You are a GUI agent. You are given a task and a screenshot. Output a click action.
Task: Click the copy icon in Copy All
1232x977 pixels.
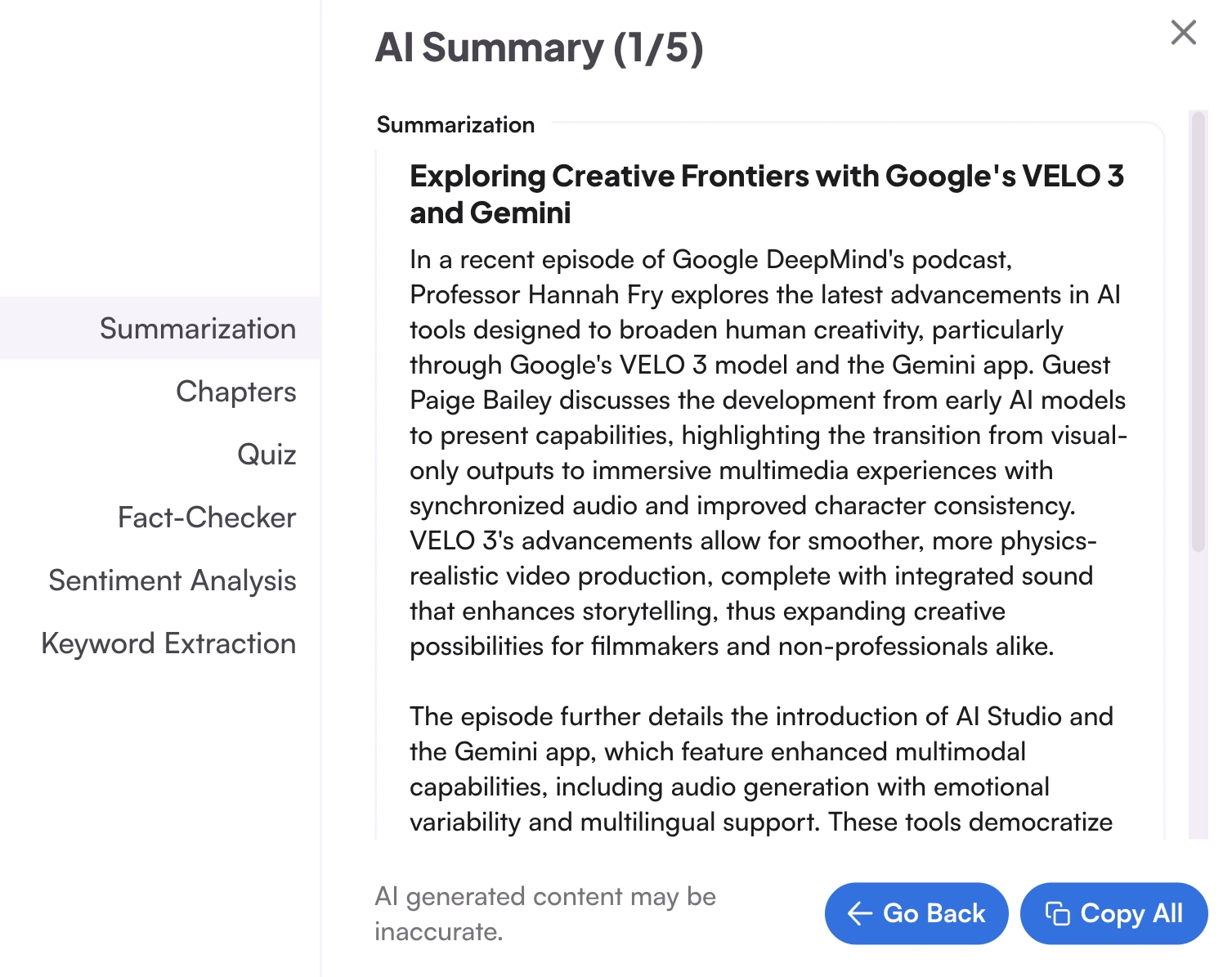(x=1057, y=913)
